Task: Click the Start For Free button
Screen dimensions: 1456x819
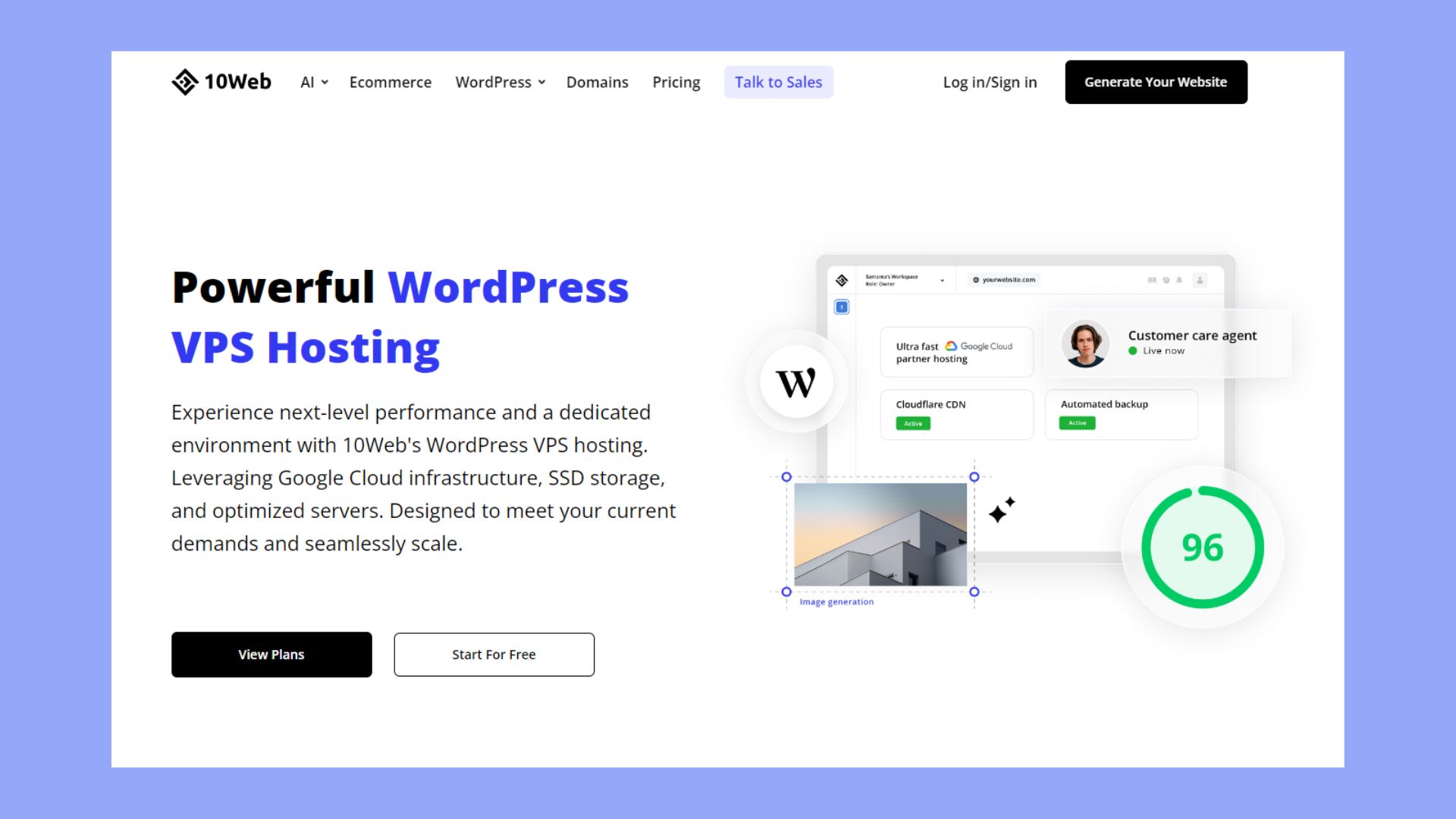Action: point(494,654)
